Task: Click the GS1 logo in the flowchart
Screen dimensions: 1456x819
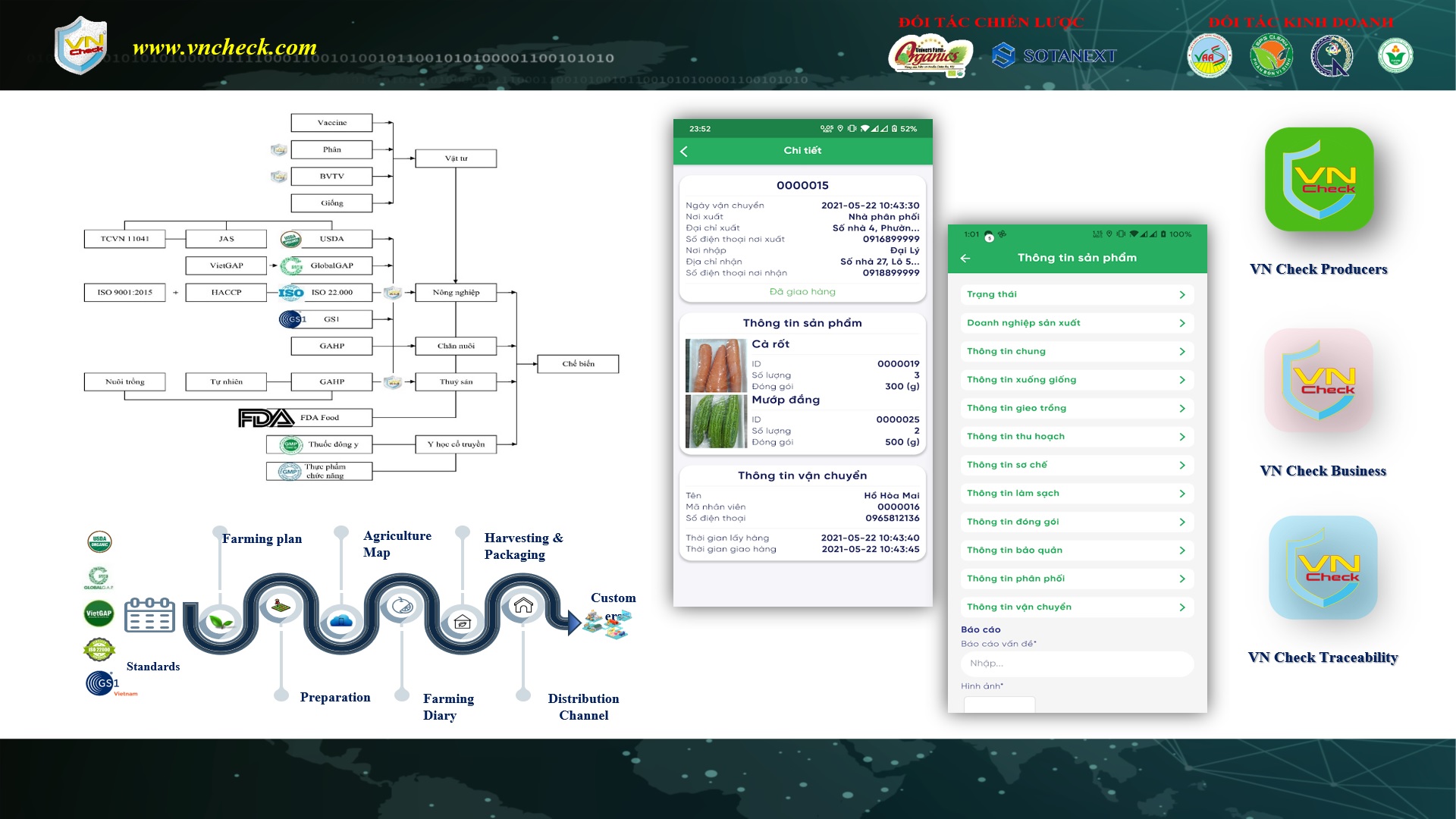Action: pos(293,319)
